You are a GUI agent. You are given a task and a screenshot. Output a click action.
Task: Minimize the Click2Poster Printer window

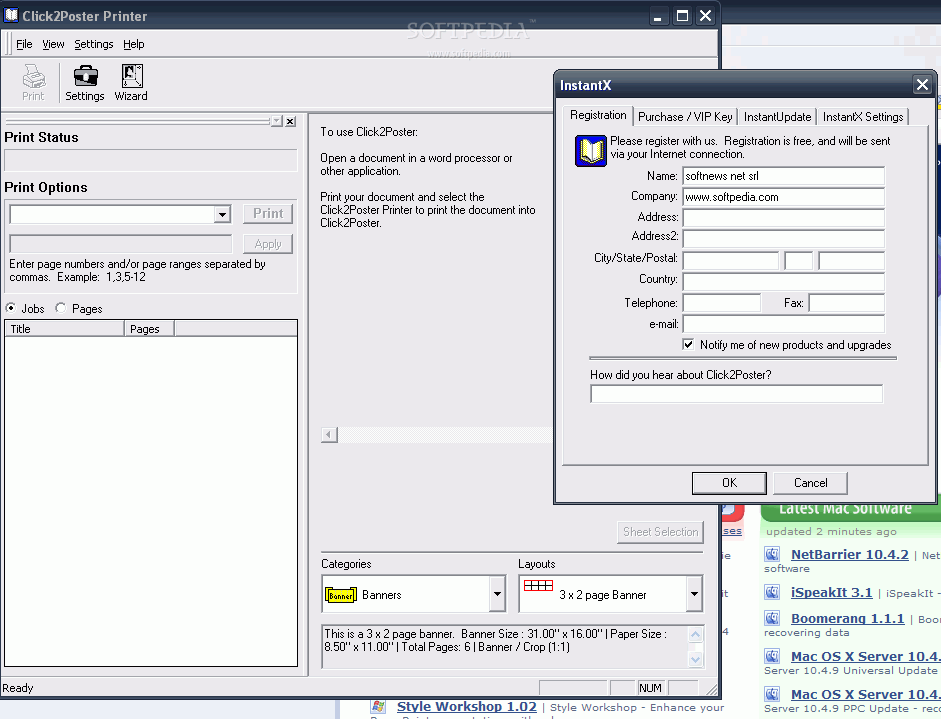point(658,16)
